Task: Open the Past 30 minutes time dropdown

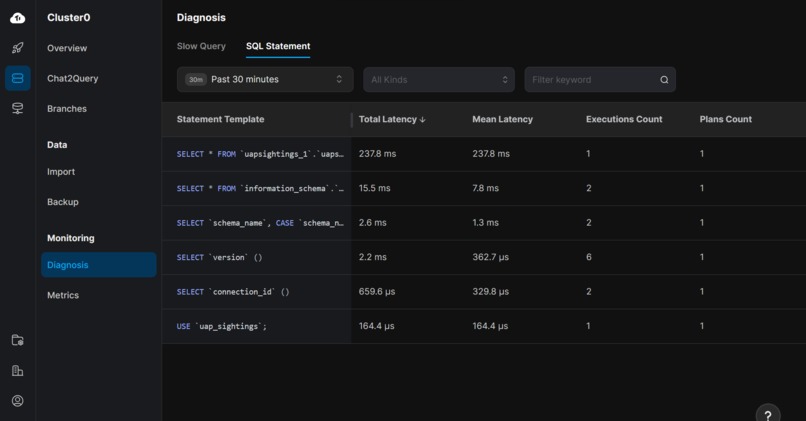Action: [x=265, y=80]
